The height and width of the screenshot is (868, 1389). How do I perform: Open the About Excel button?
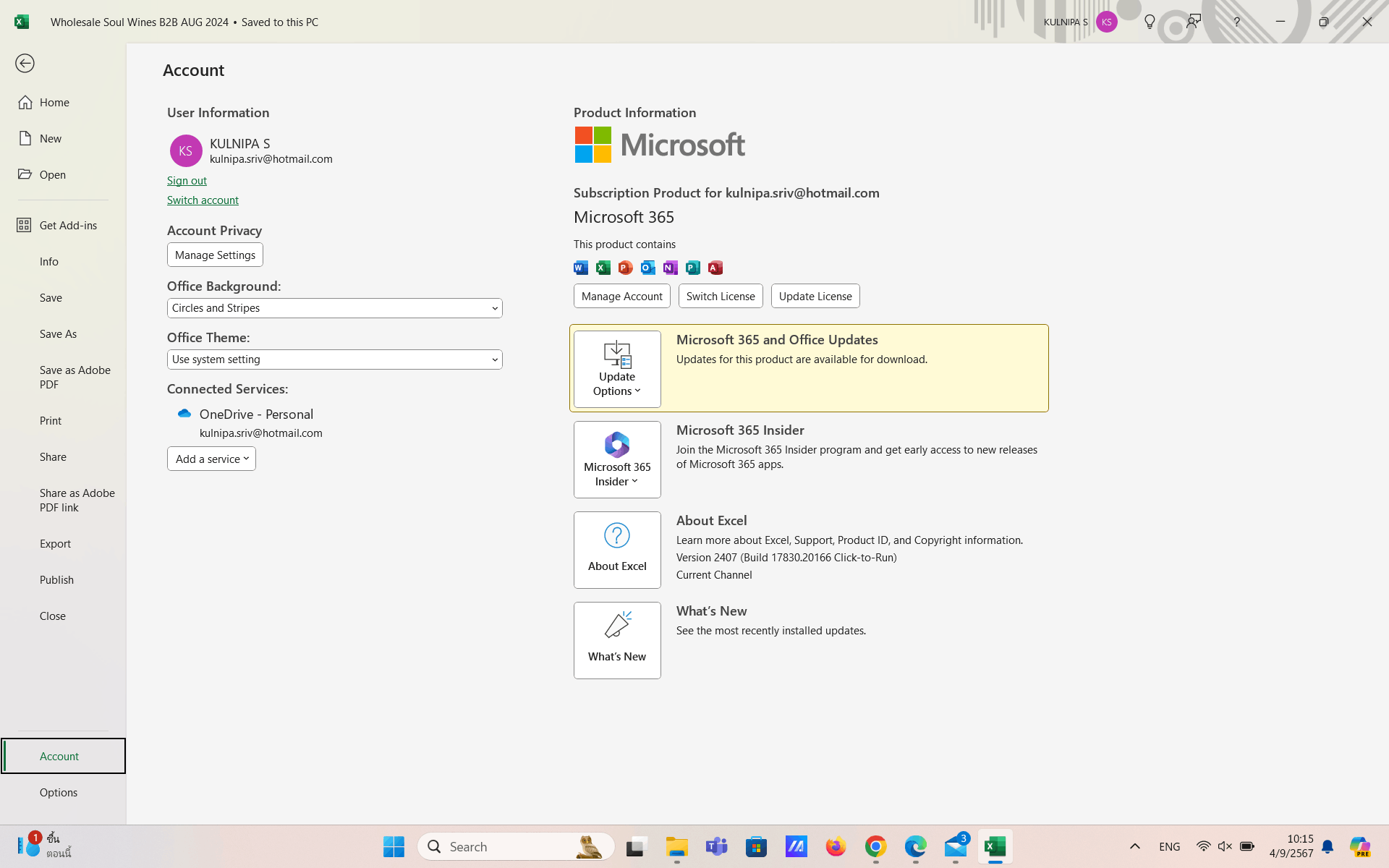coord(617,550)
